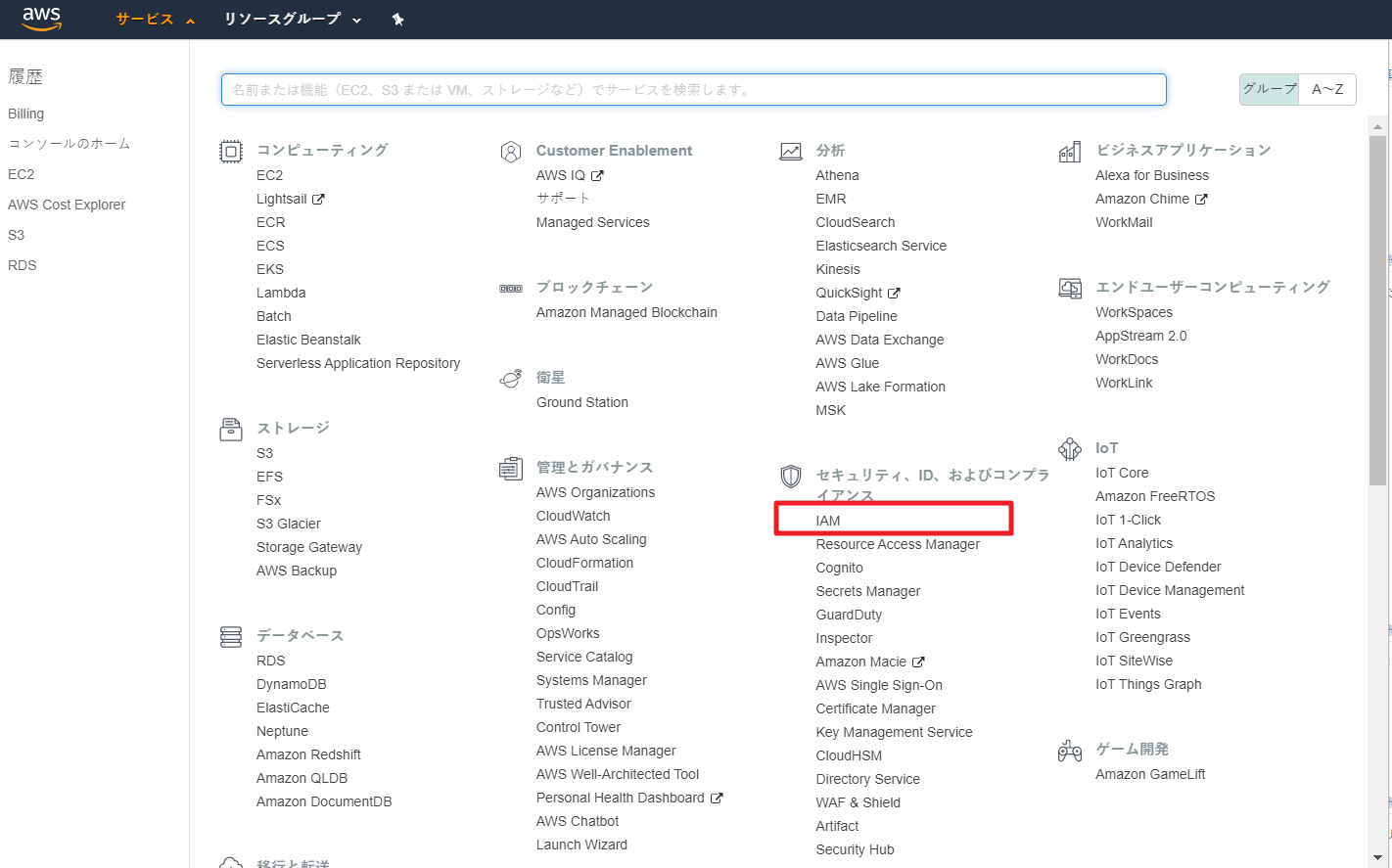Click the pin icon in top bar
This screenshot has width=1392, height=868.
pos(397,20)
